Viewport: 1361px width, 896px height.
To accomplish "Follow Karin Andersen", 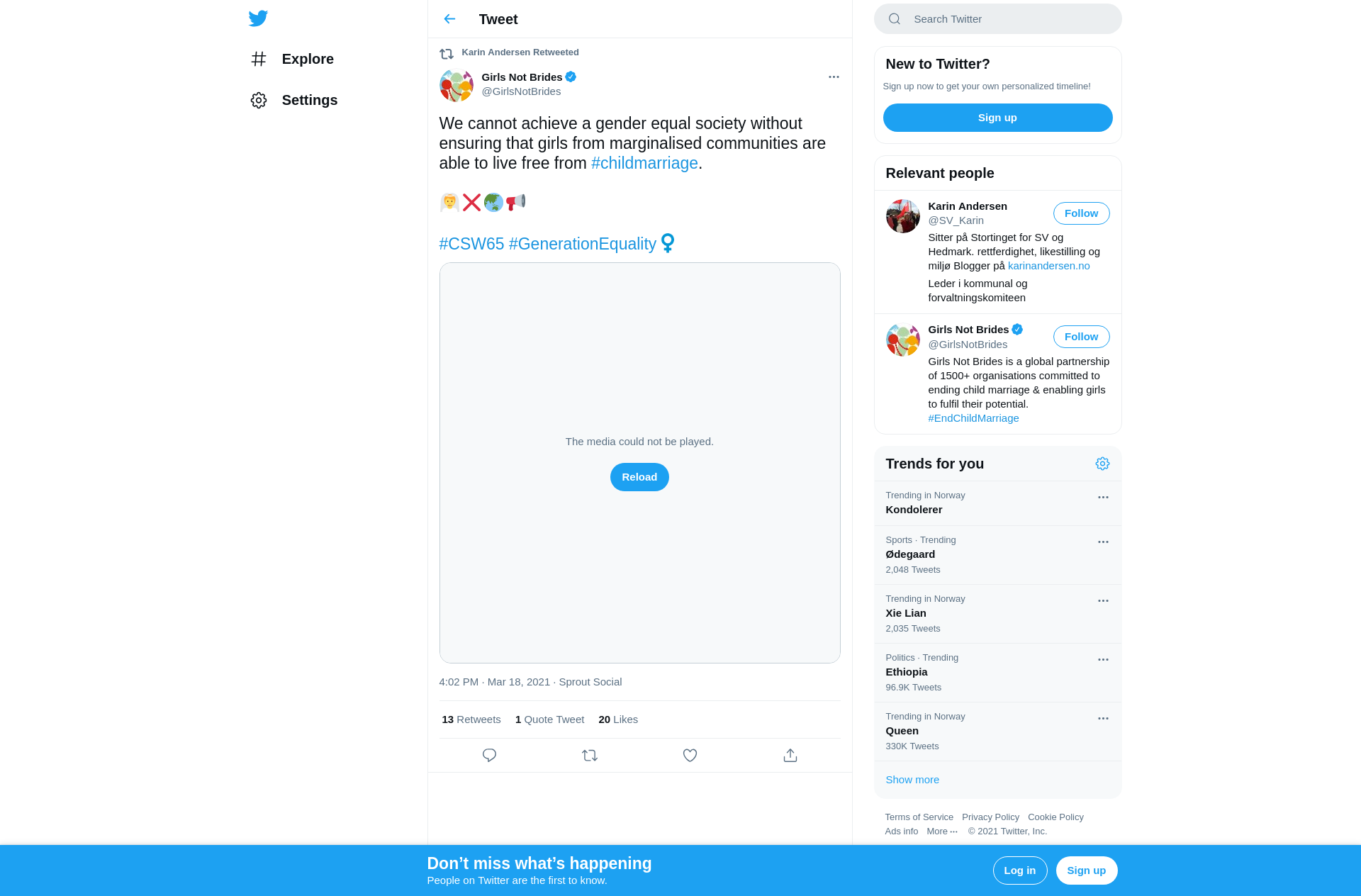I will [1081, 213].
